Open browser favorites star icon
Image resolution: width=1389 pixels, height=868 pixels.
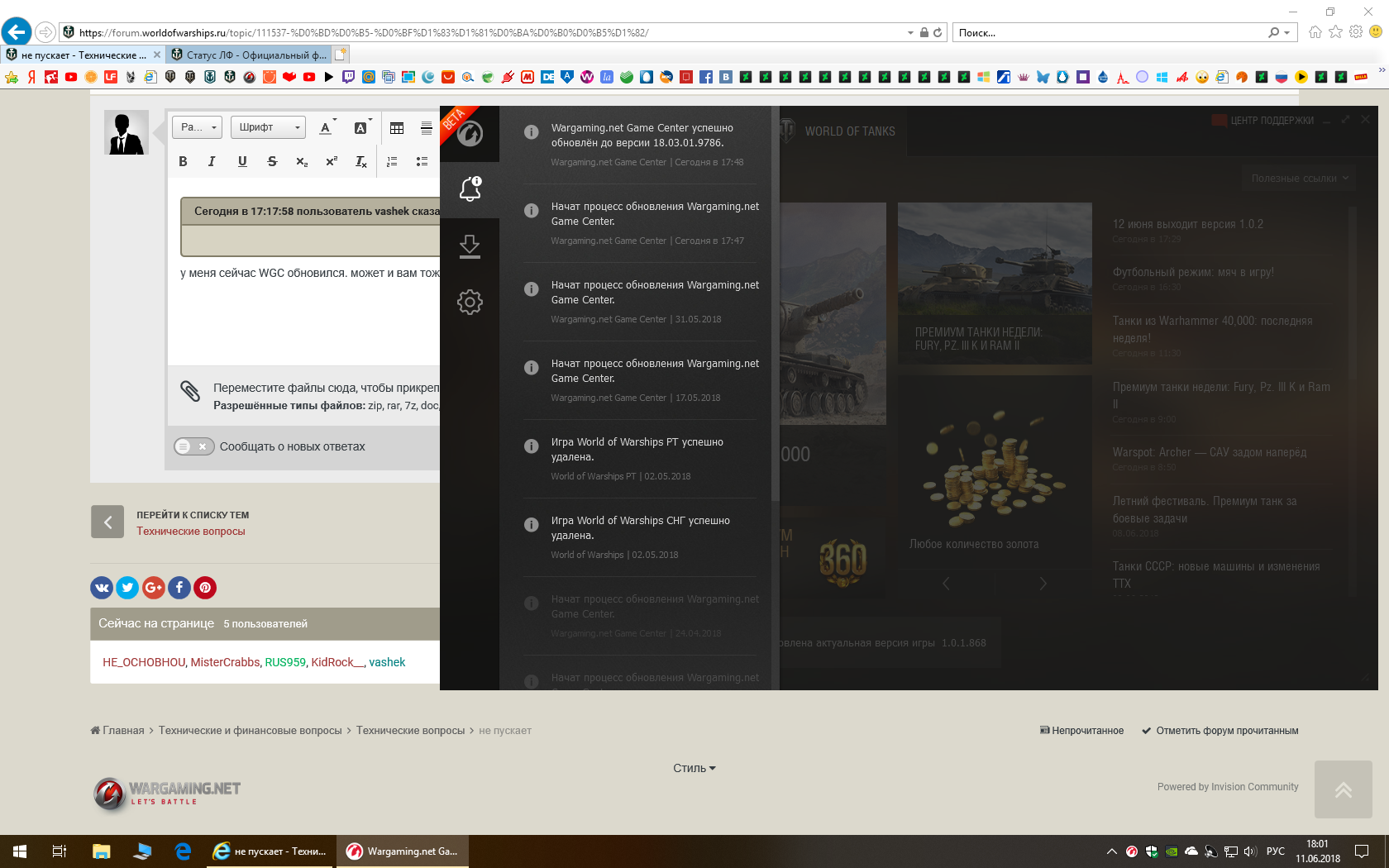tap(1335, 32)
